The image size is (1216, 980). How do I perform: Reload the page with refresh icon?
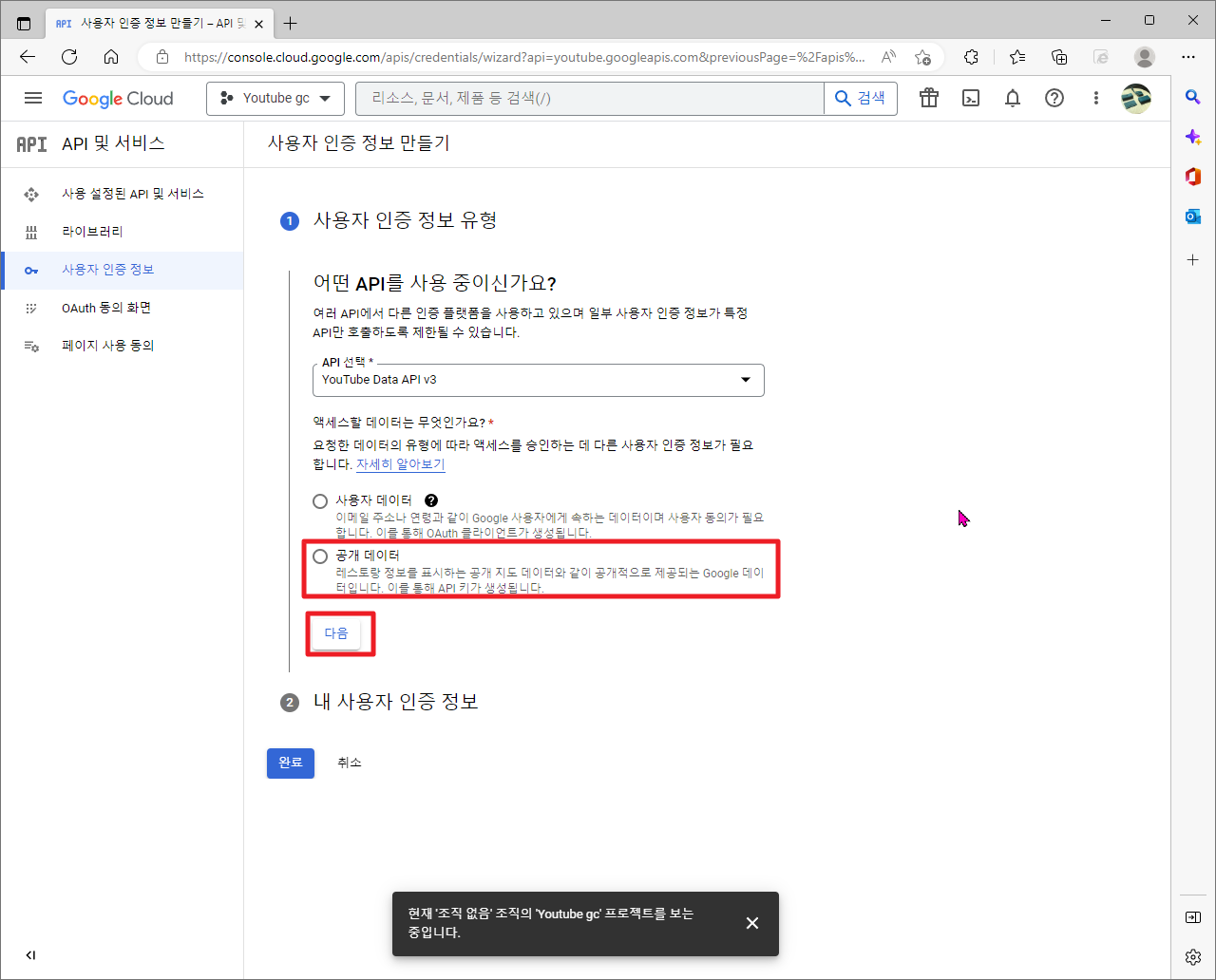click(x=69, y=57)
